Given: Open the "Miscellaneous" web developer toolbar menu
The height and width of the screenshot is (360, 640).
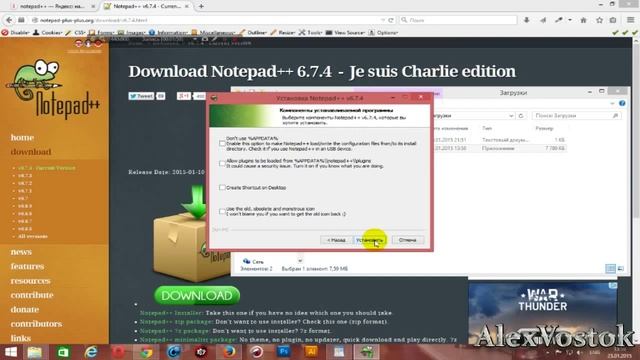Looking at the screenshot, I should (214, 33).
